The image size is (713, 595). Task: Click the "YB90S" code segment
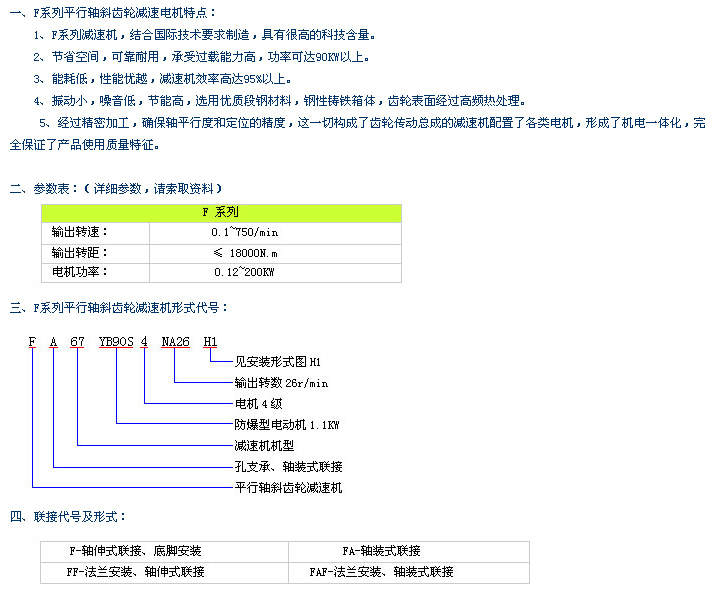(x=116, y=342)
